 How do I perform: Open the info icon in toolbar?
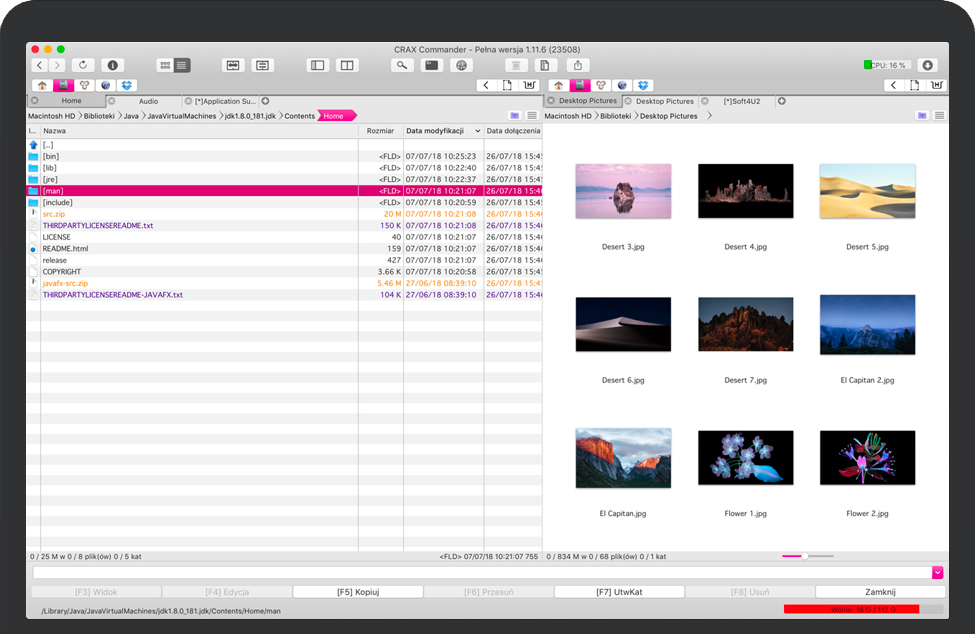pyautogui.click(x=112, y=65)
